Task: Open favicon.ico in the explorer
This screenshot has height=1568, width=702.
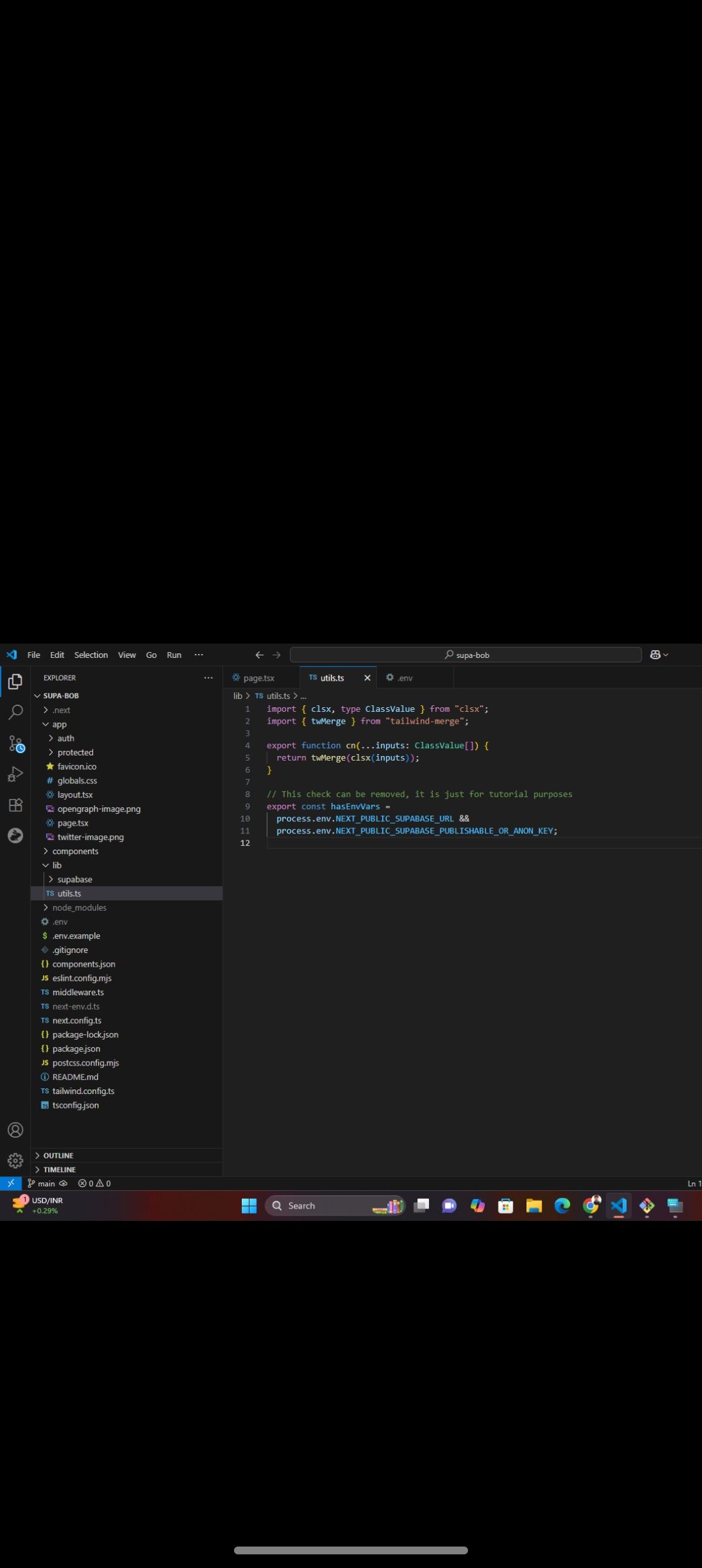Action: (77, 766)
